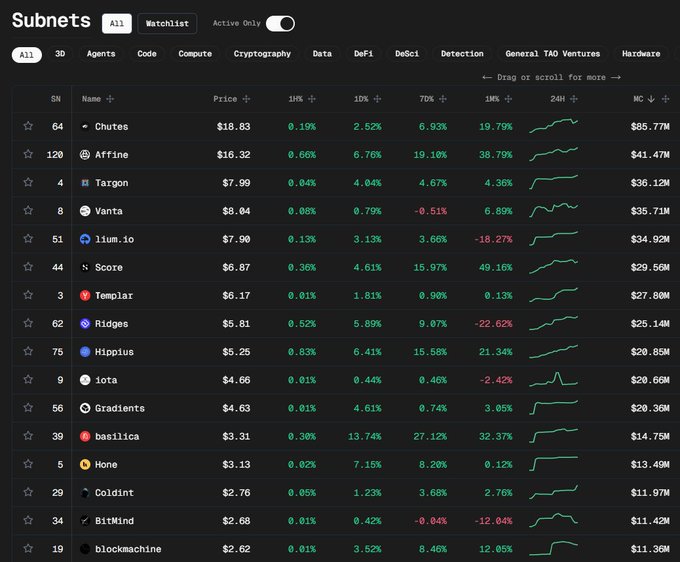680x562 pixels.
Task: Switch to the Watchlist tab
Action: (x=166, y=23)
